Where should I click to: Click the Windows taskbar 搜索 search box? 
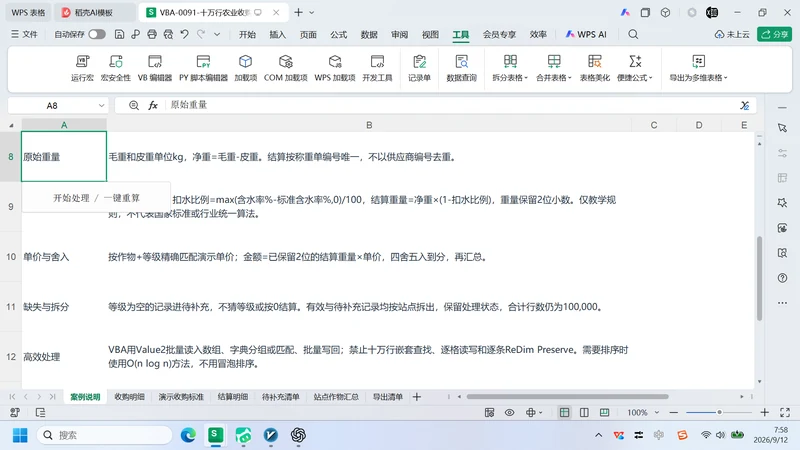(105, 435)
